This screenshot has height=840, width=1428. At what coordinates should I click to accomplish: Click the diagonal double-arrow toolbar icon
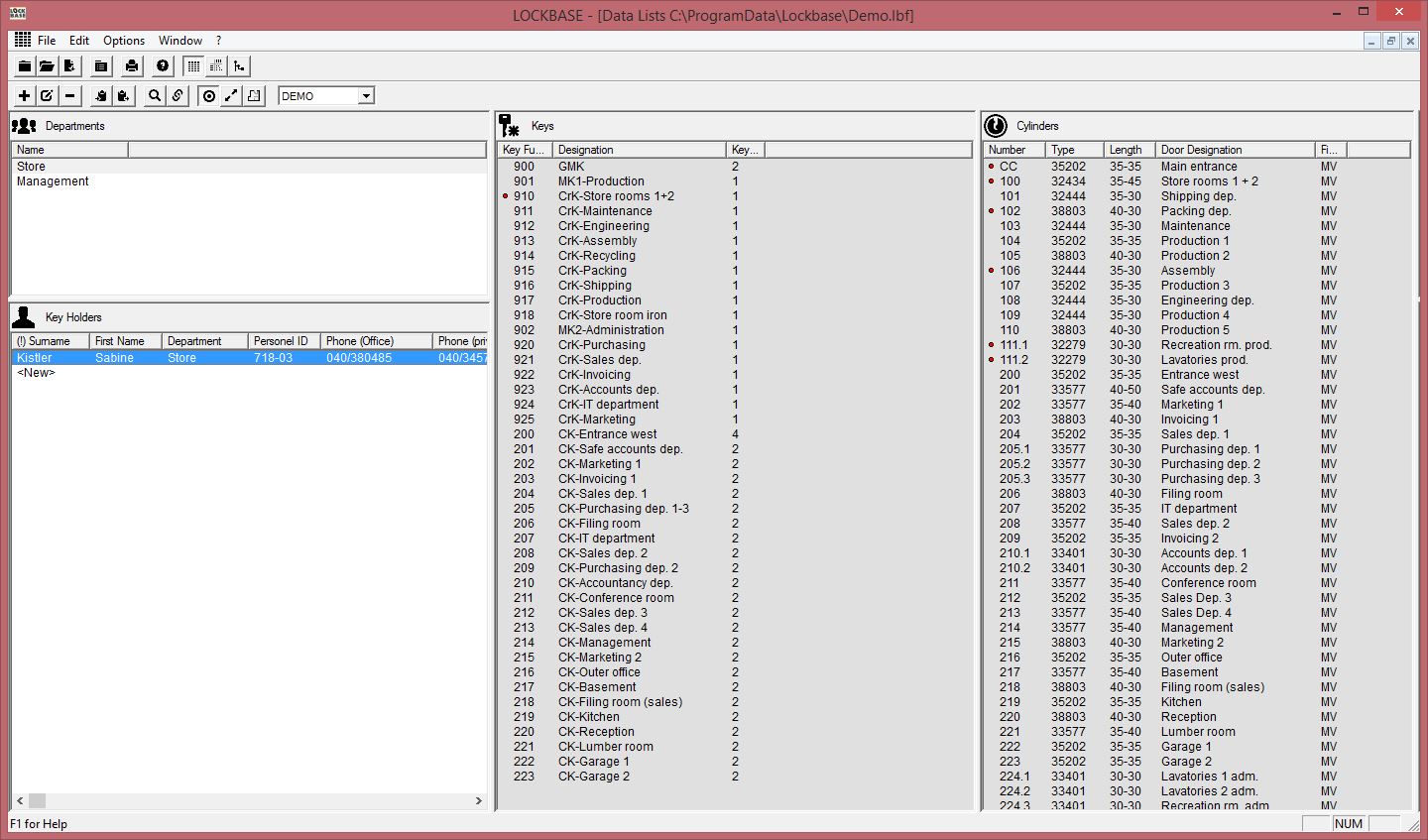(231, 96)
